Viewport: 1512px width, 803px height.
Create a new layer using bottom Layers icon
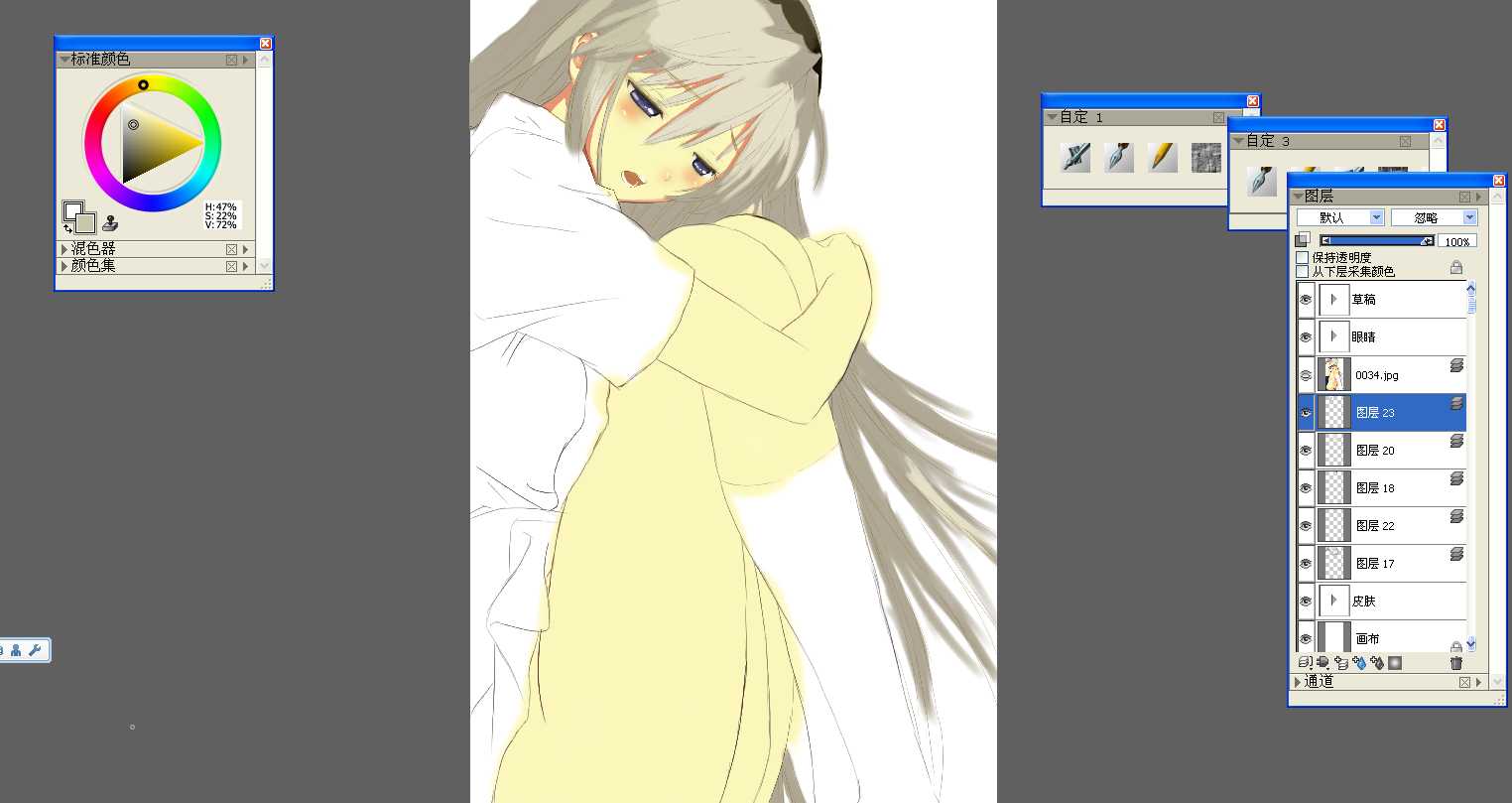click(1341, 662)
